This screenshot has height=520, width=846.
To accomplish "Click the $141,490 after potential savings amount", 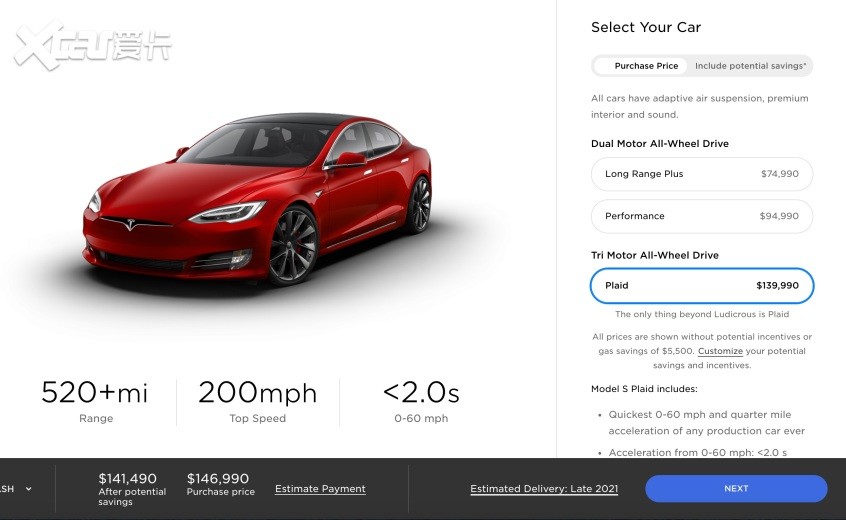I will tap(128, 478).
